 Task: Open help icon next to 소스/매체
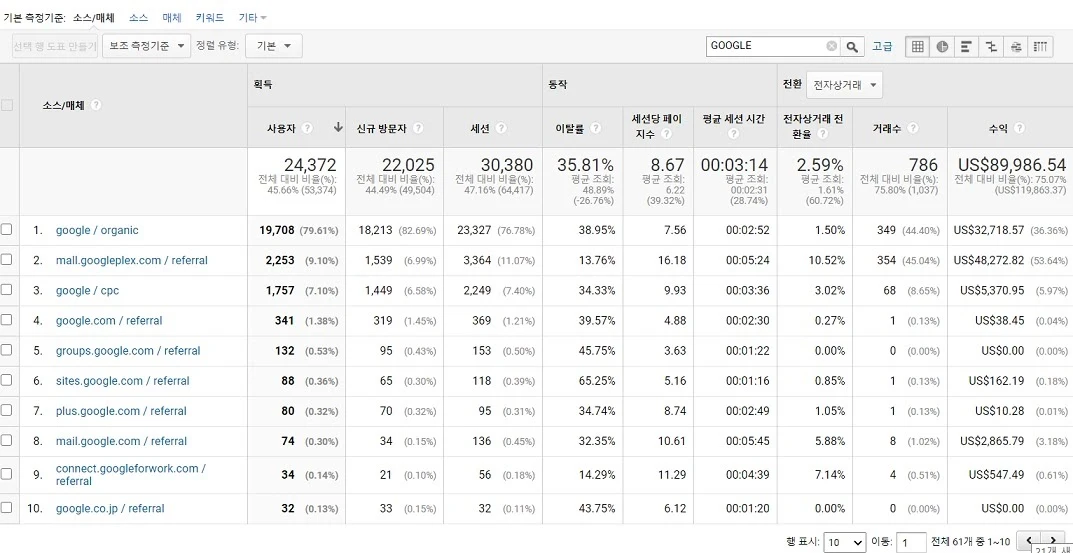pyautogui.click(x=96, y=105)
